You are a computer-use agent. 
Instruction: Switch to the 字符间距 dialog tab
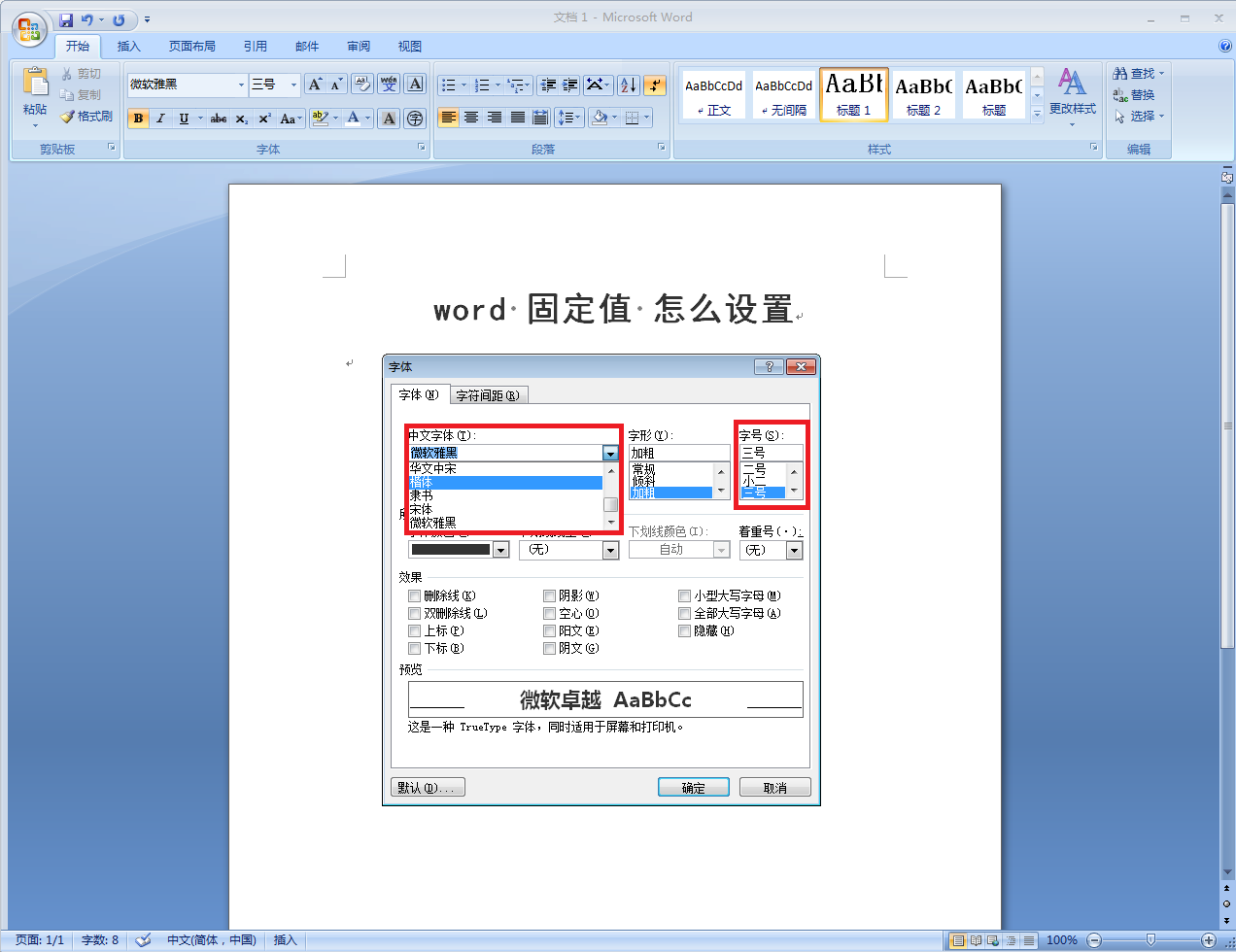click(x=489, y=395)
